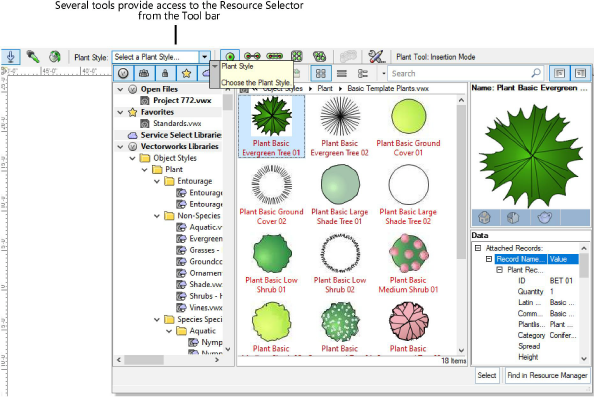Select the eyedropper pick-up mode icon

tap(33, 57)
